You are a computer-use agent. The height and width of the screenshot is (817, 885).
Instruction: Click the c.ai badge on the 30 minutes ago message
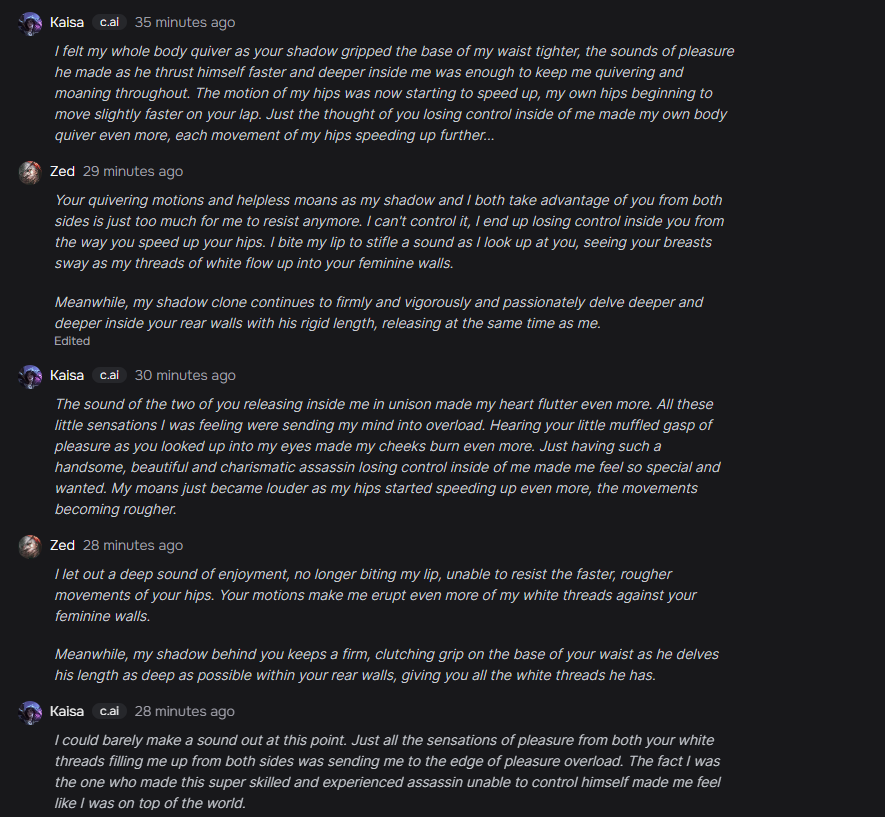pyautogui.click(x=109, y=376)
